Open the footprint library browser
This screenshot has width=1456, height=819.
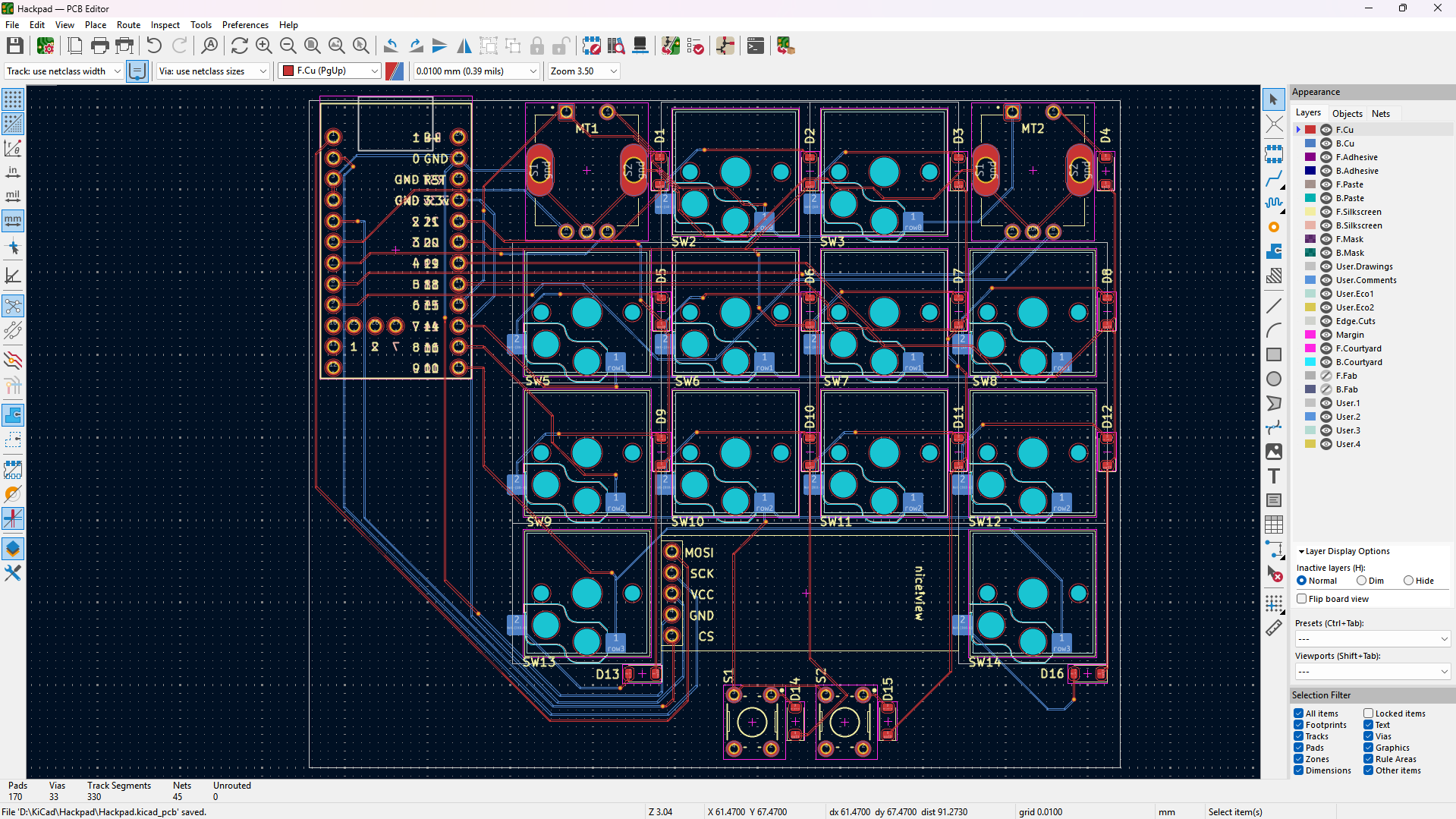pyautogui.click(x=616, y=46)
